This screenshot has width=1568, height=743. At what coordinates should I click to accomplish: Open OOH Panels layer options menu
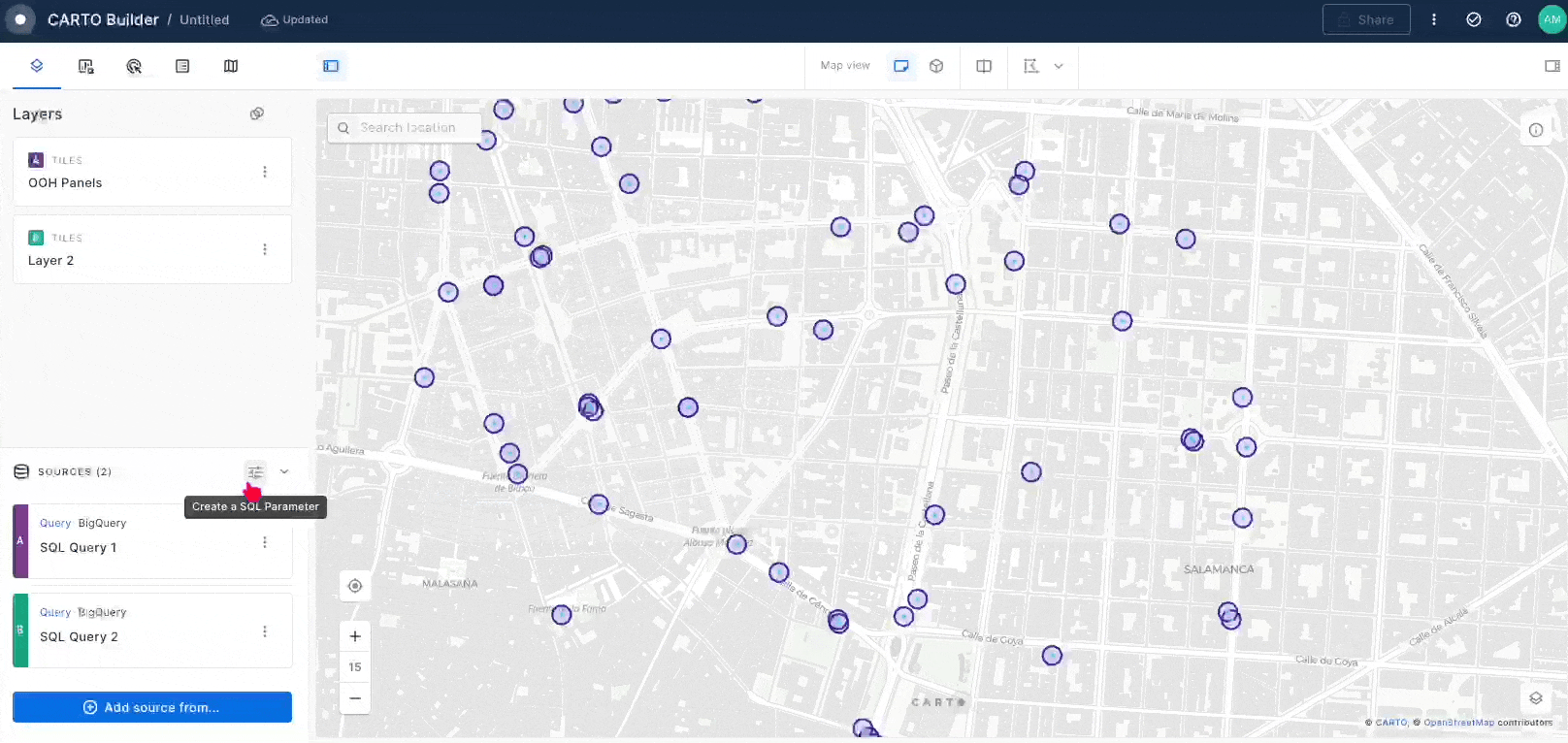tap(265, 172)
